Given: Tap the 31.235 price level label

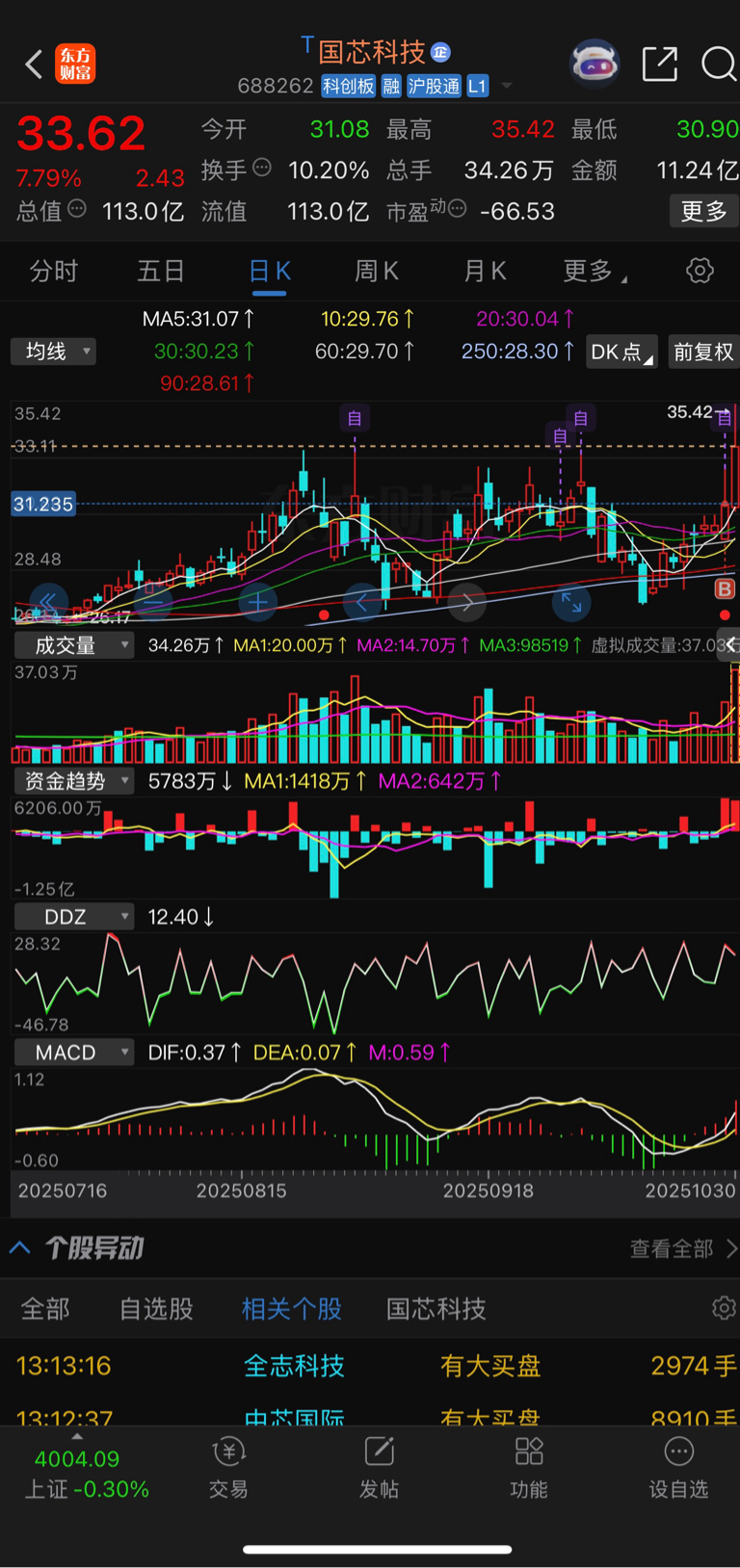Looking at the screenshot, I should pyautogui.click(x=43, y=504).
